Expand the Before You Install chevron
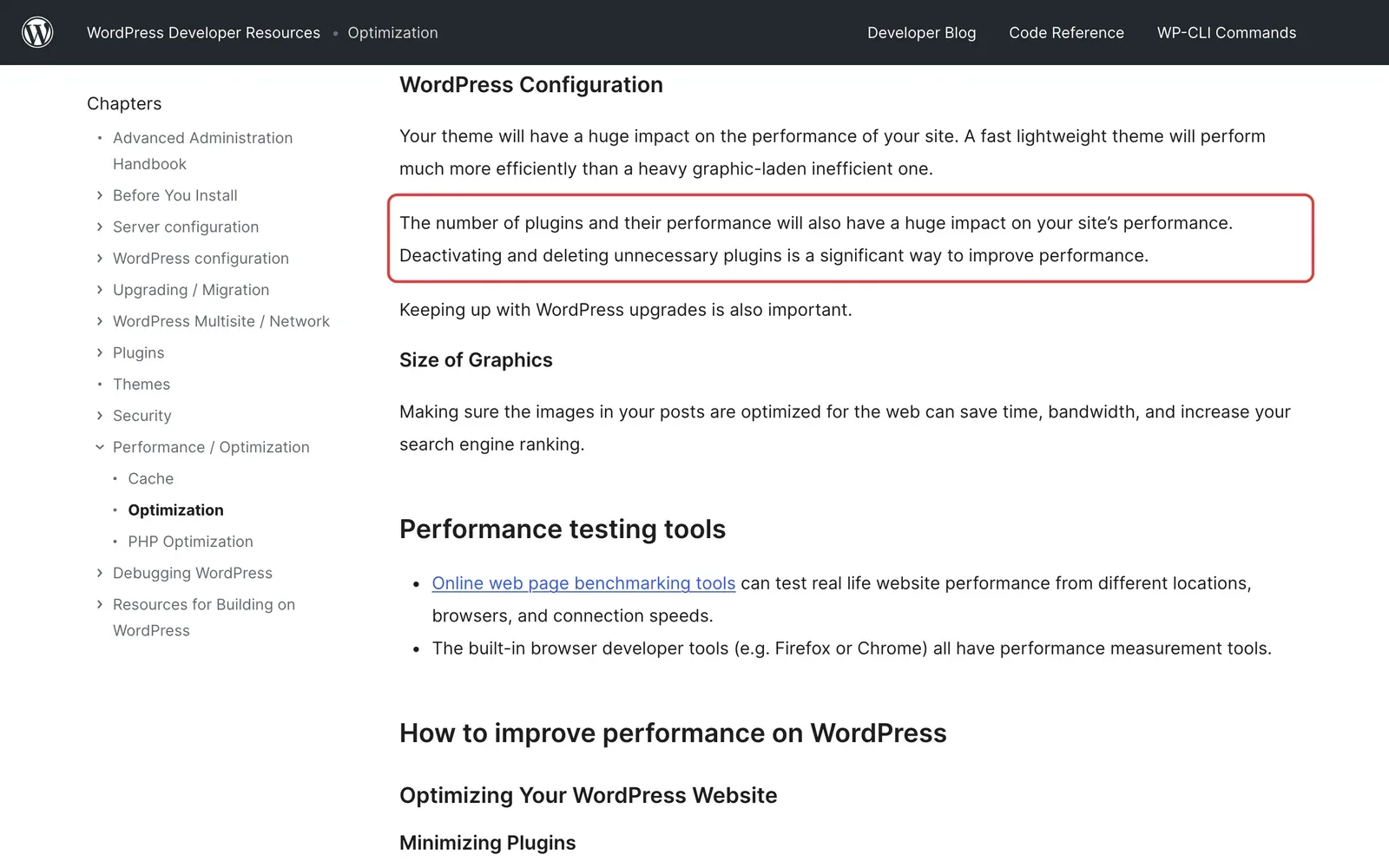Screen dimensions: 1389x868 click(100, 195)
